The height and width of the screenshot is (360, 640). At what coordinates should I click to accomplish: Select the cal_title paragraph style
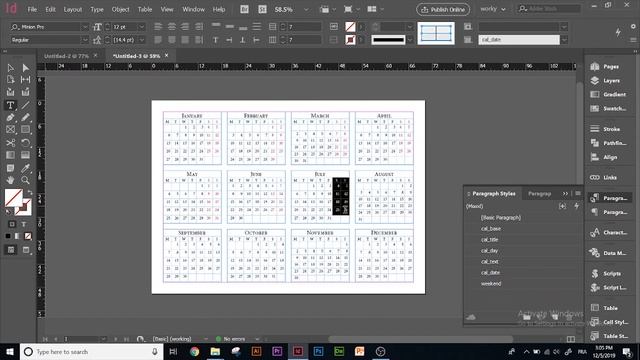[x=489, y=240]
